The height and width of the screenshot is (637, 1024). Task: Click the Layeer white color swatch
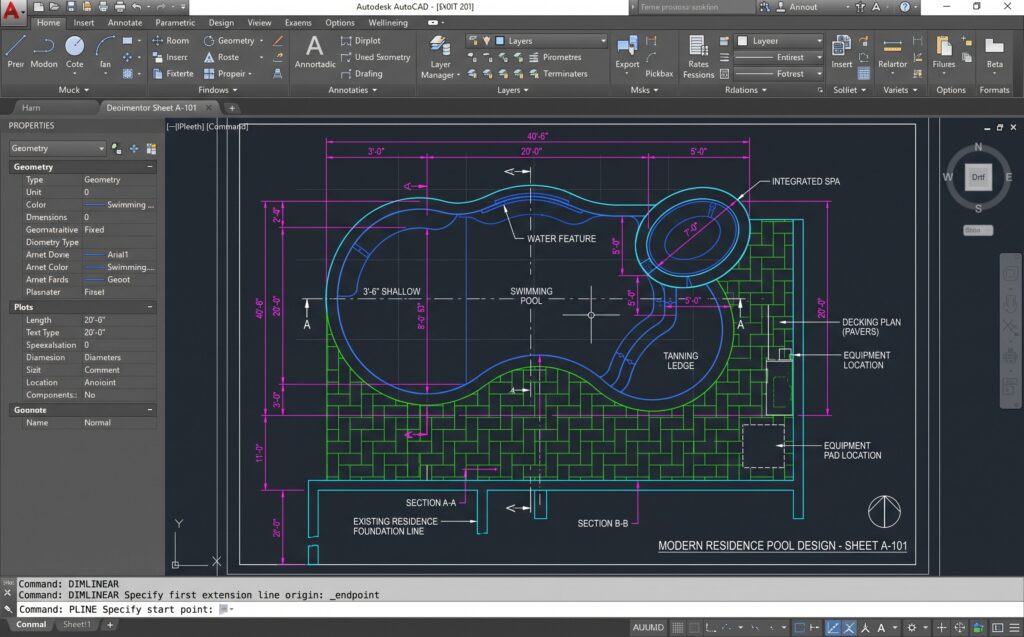pos(743,41)
